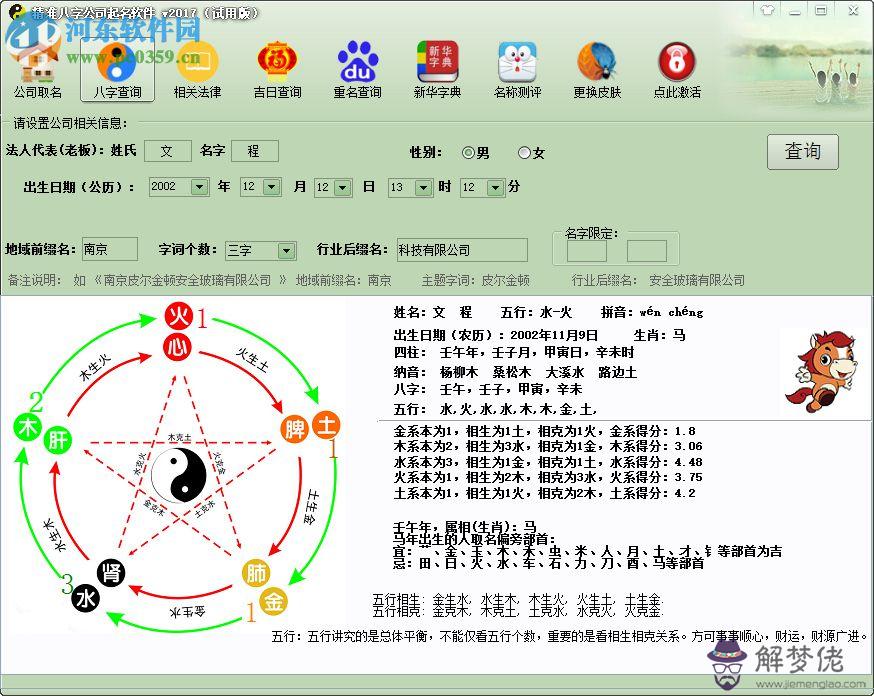Click the 行业后缀名 field with 科技有限公司
This screenshot has height=696, width=874.
pos(461,250)
